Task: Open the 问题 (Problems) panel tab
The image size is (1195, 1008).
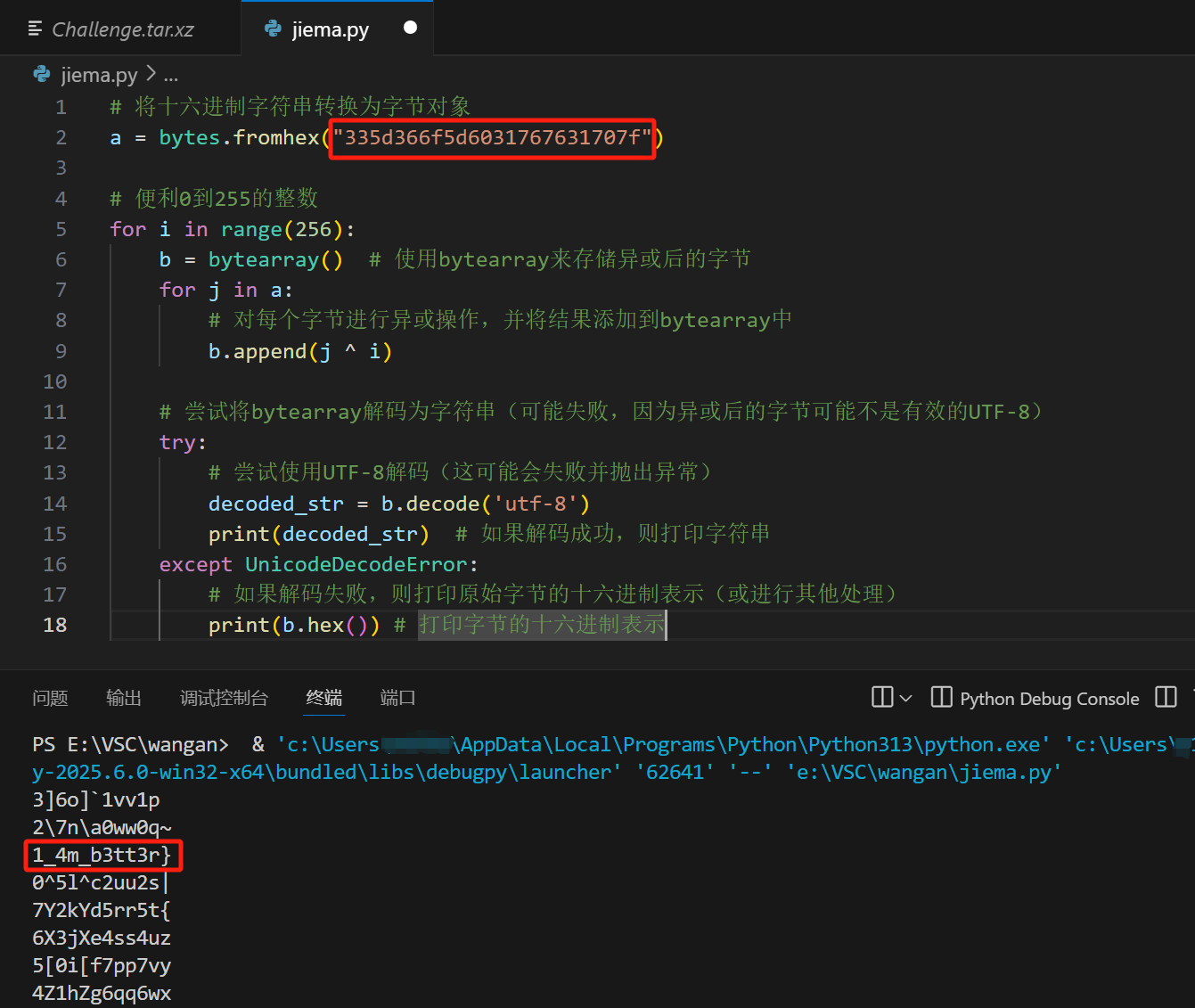Action: pos(50,698)
